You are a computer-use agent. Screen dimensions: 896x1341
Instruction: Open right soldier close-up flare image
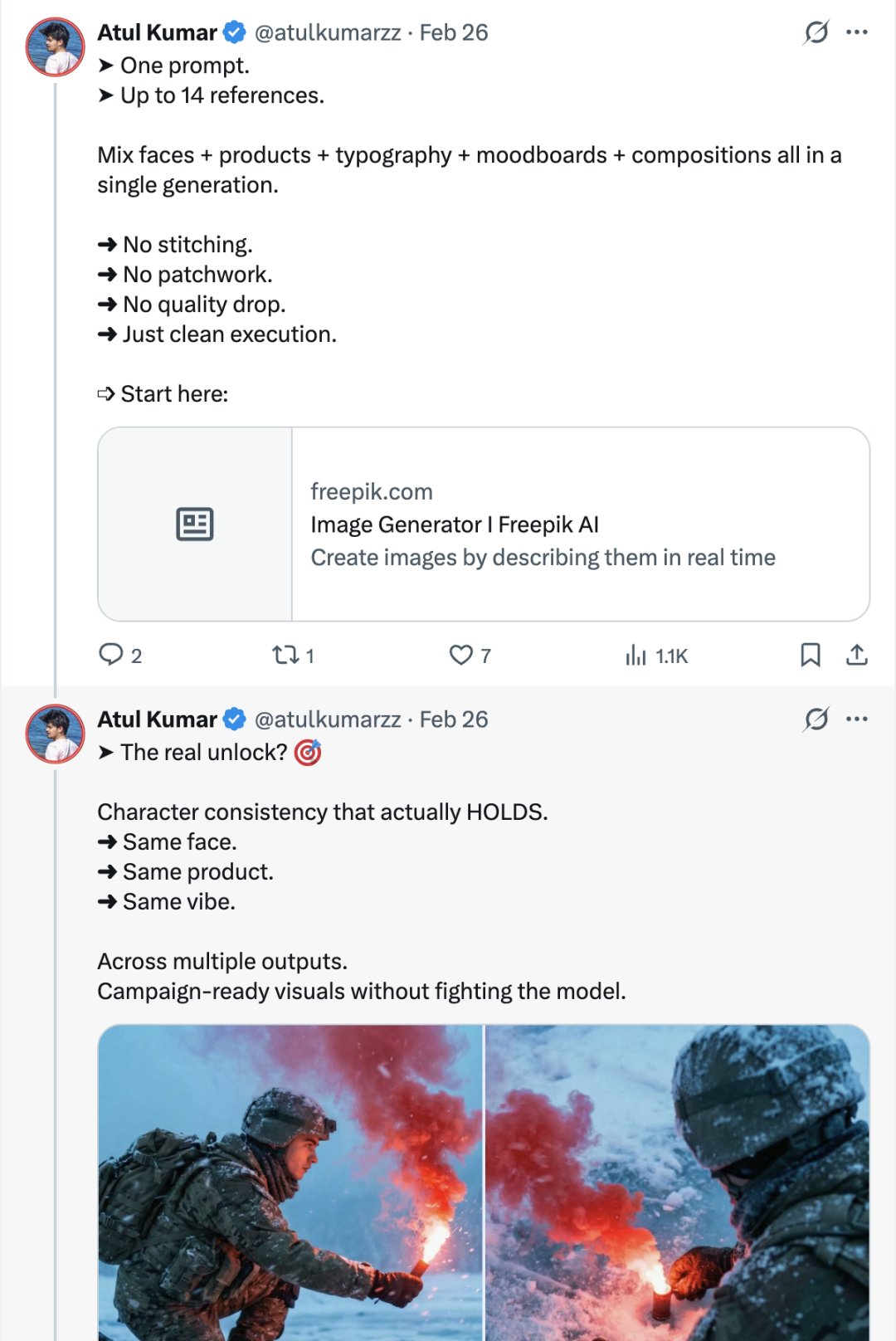[x=677, y=1183]
